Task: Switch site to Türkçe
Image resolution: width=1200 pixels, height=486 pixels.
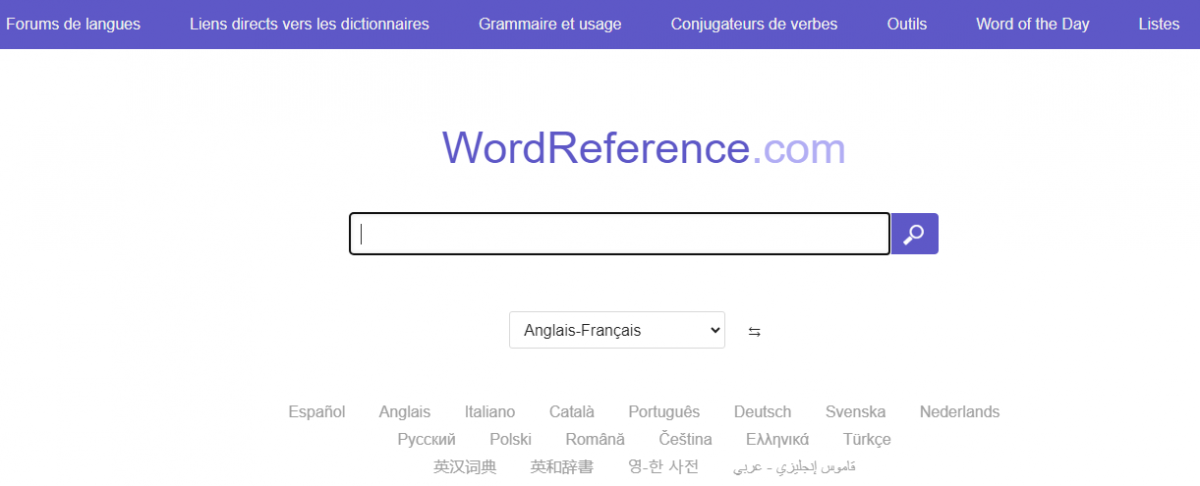Action: click(x=867, y=439)
